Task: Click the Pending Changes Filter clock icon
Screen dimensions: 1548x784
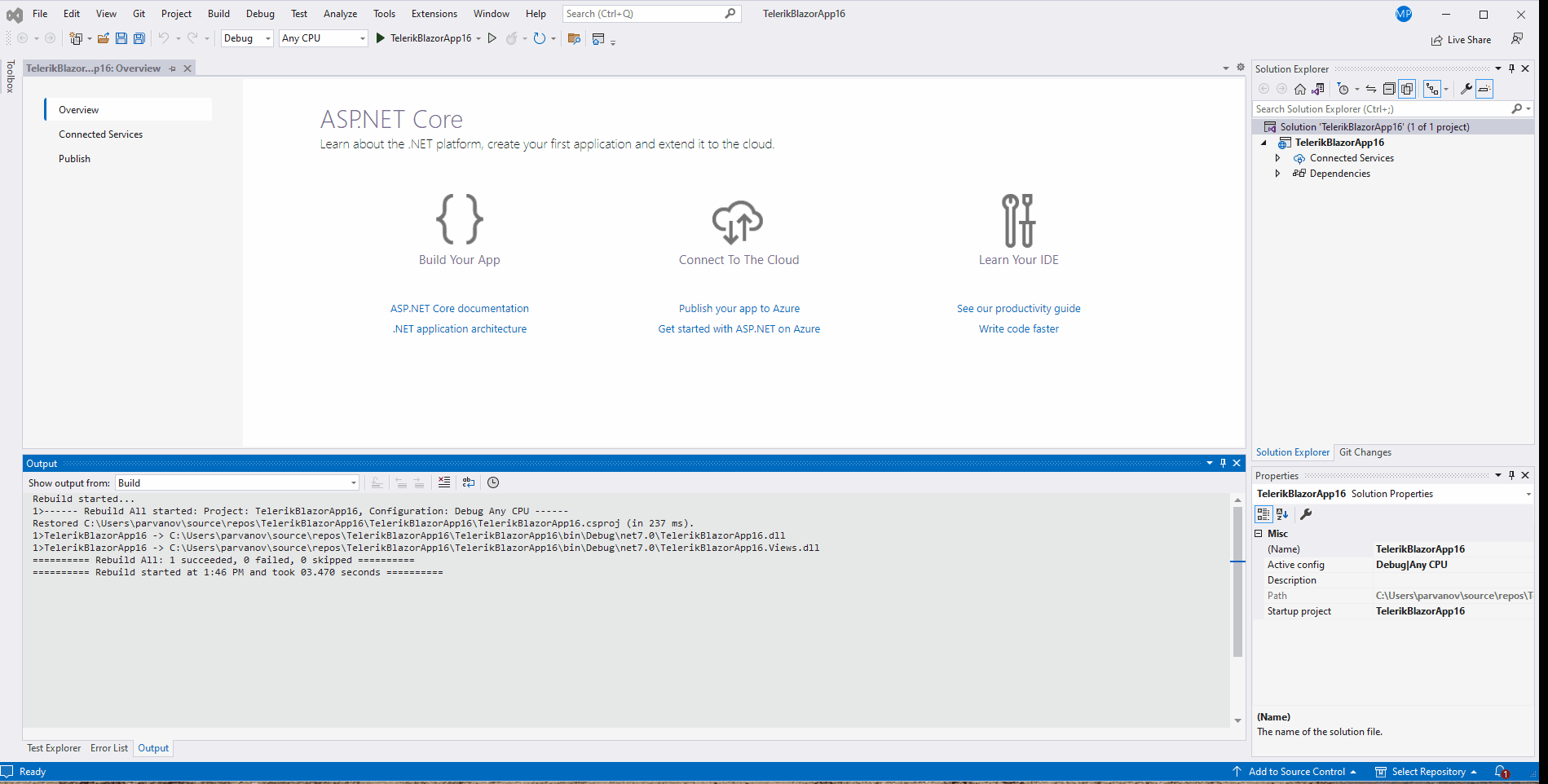Action: click(1343, 89)
